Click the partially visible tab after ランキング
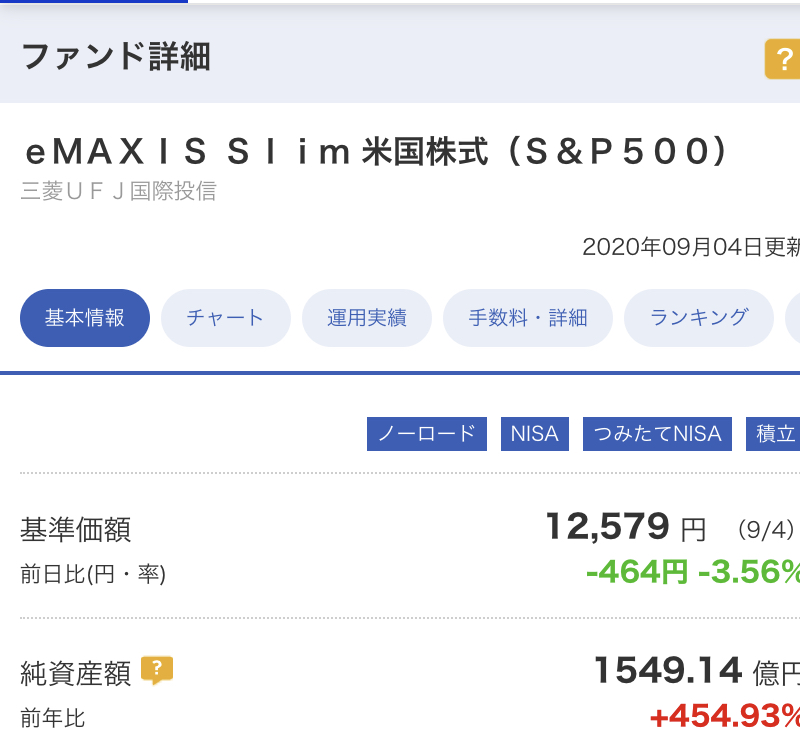 point(793,318)
